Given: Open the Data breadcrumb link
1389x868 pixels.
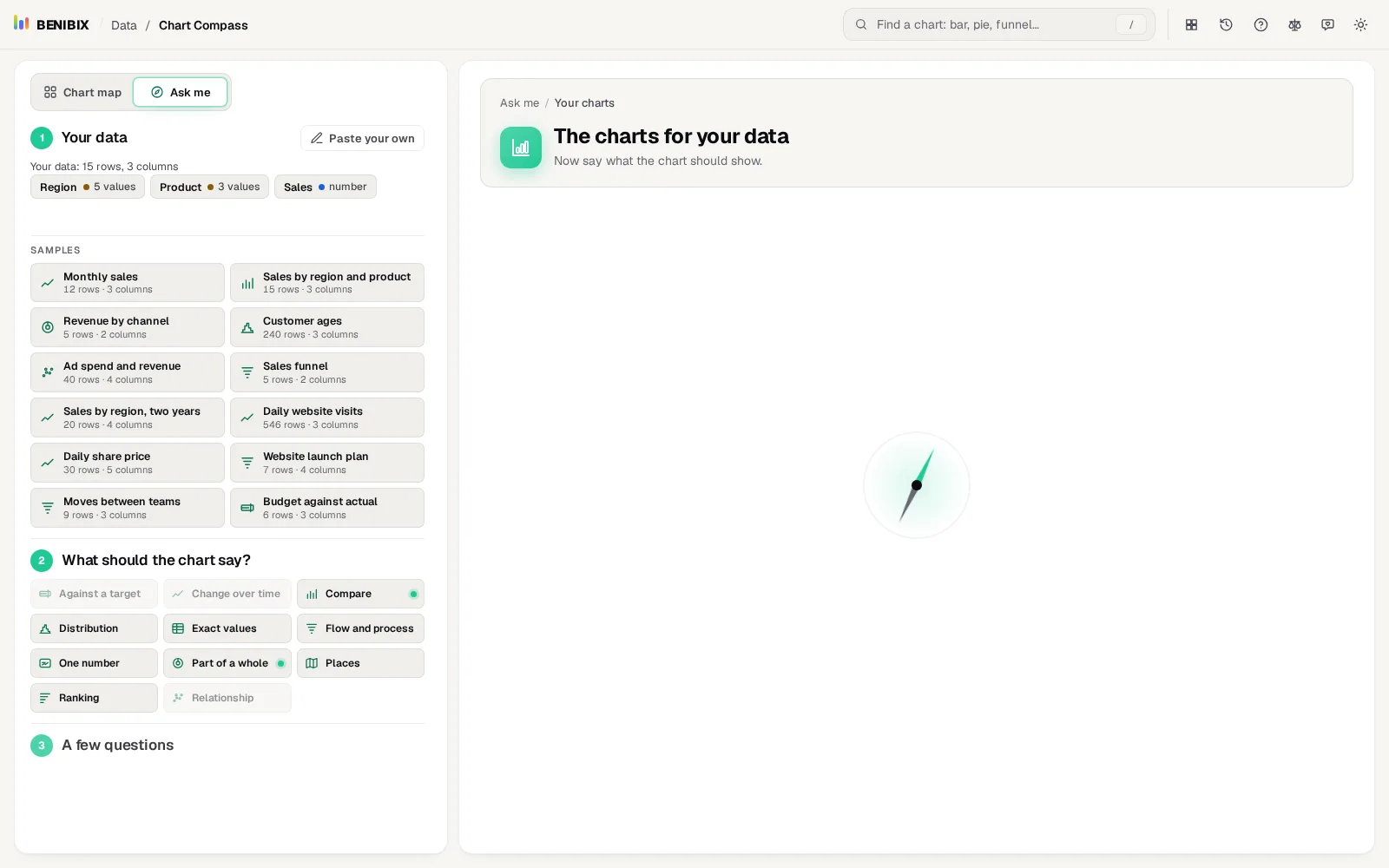Looking at the screenshot, I should tap(124, 25).
